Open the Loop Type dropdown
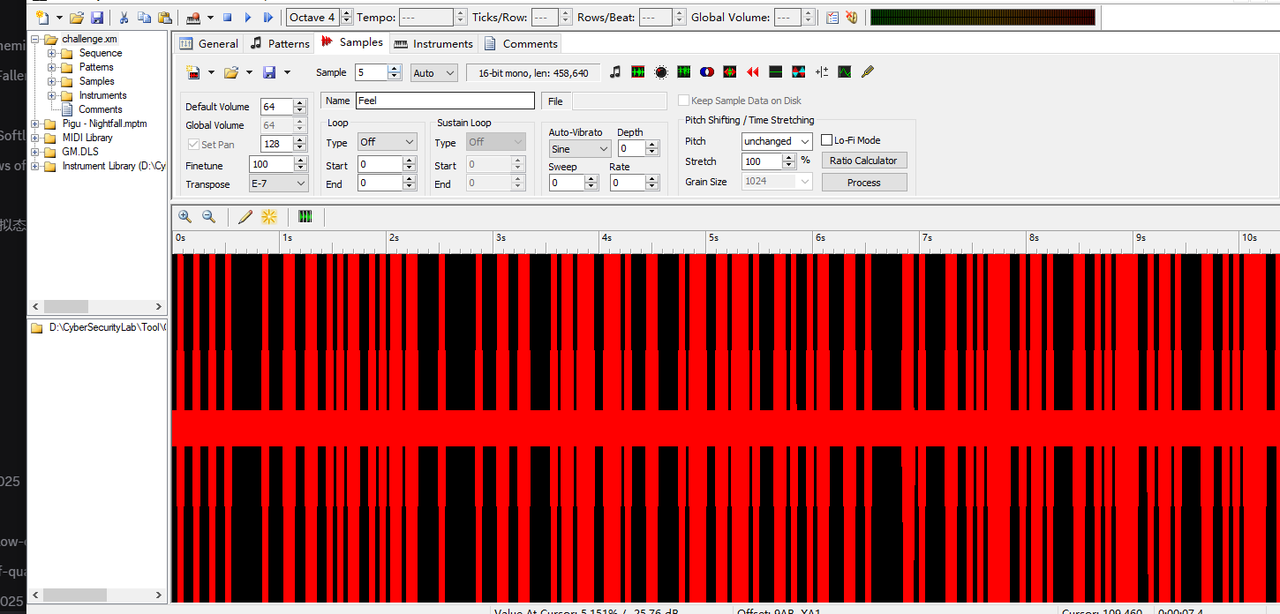1280x614 pixels. [387, 141]
